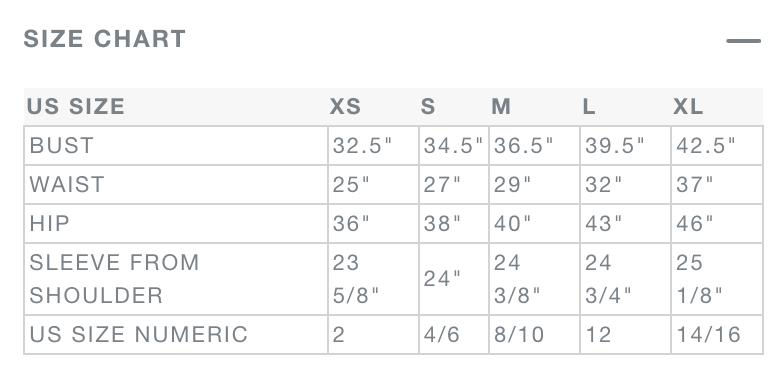Click the WAIST row label
This screenshot has height=376, width=770.
pyautogui.click(x=67, y=185)
